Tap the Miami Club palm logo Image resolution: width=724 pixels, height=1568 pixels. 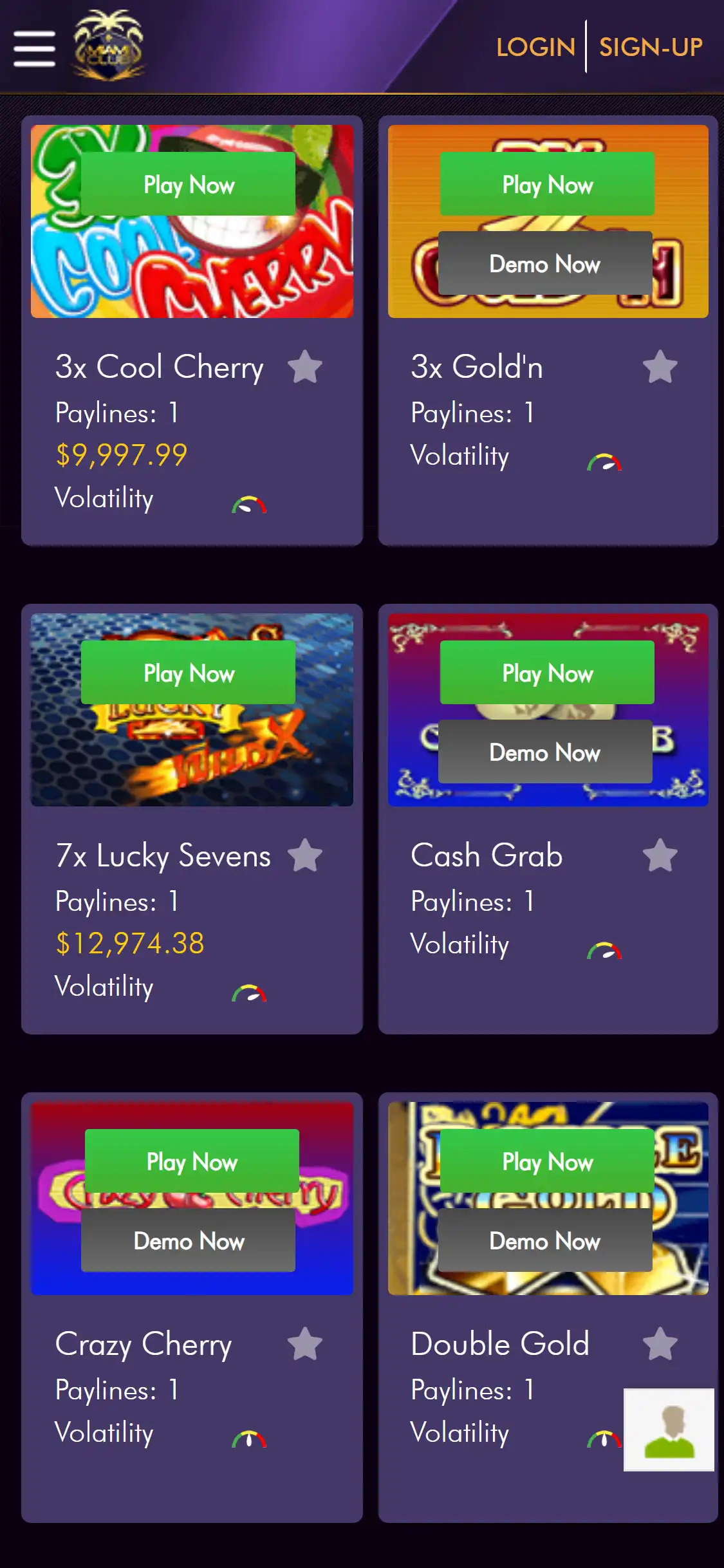pos(108,45)
